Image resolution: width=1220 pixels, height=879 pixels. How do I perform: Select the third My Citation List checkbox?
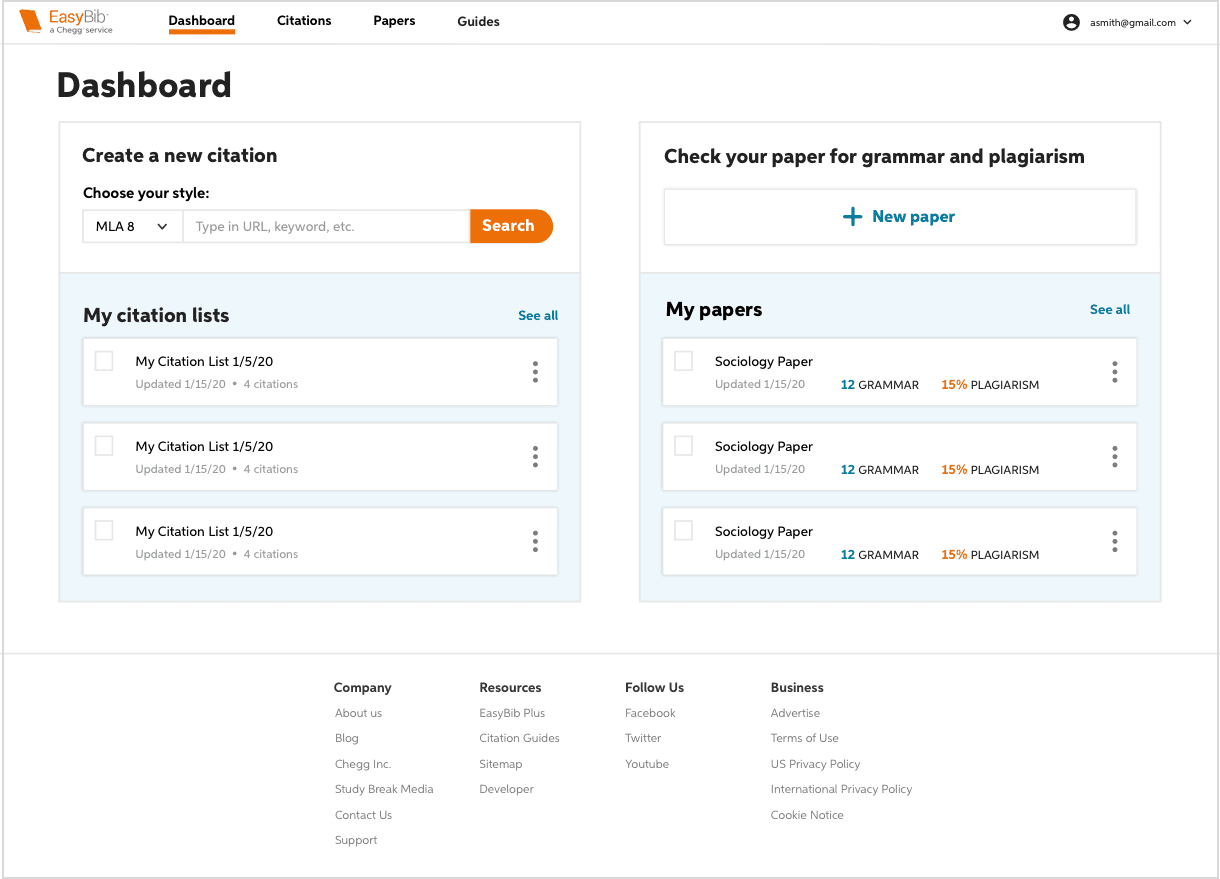click(x=104, y=531)
